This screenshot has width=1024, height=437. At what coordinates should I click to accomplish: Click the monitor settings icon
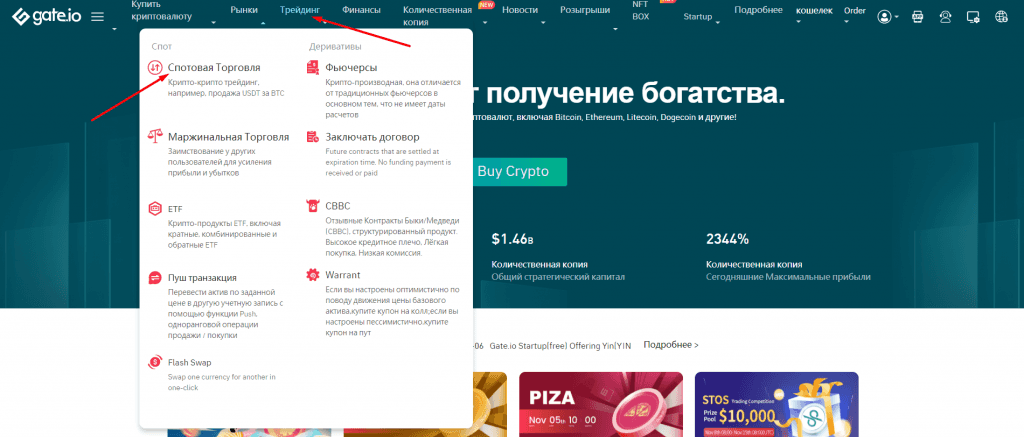point(973,17)
